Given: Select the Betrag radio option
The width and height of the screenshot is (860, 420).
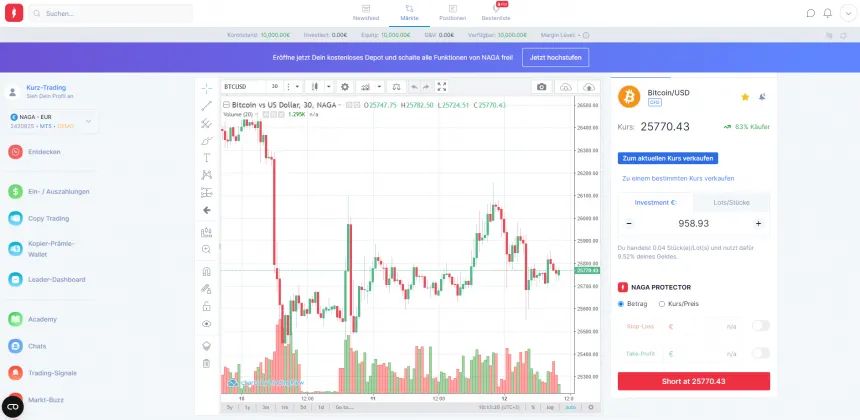Looking at the screenshot, I should 621,304.
